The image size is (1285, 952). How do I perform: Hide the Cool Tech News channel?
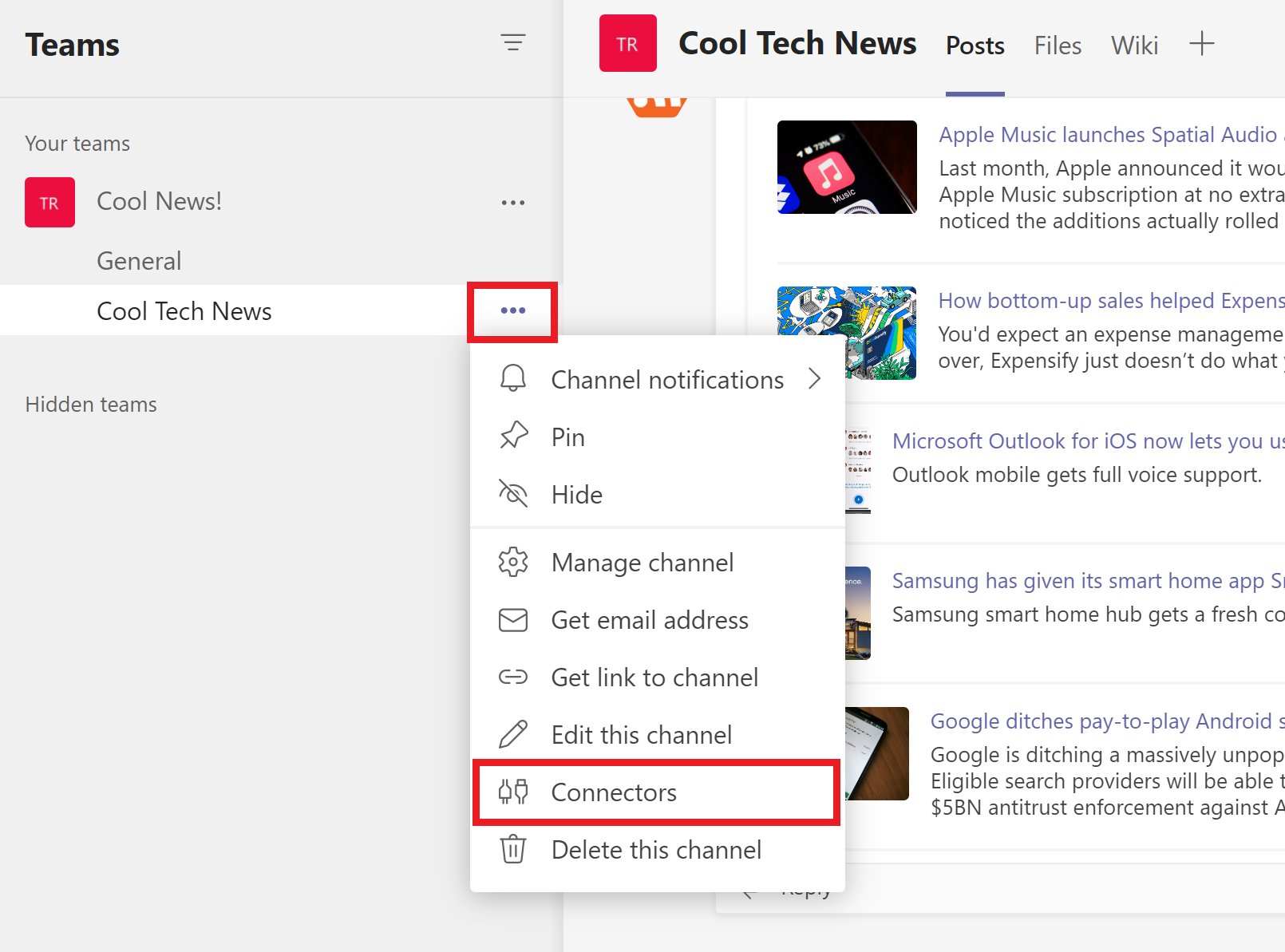tap(576, 494)
